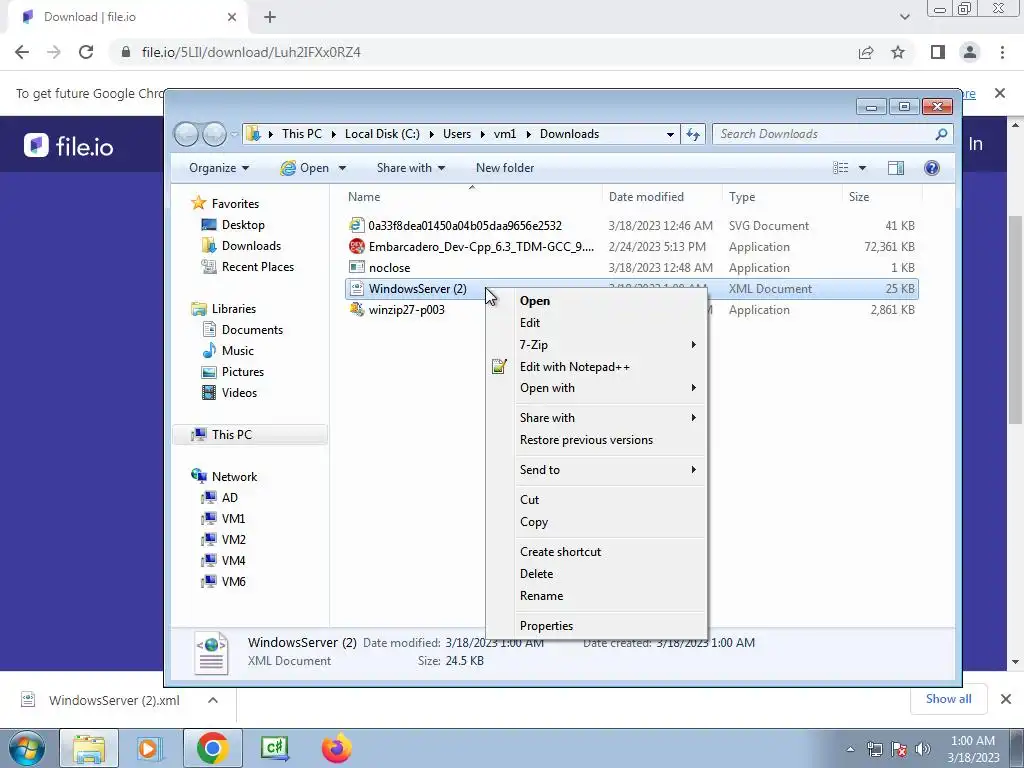The width and height of the screenshot is (1024, 768).
Task: Open Chrome's three-dot menu
Action: [x=1002, y=52]
